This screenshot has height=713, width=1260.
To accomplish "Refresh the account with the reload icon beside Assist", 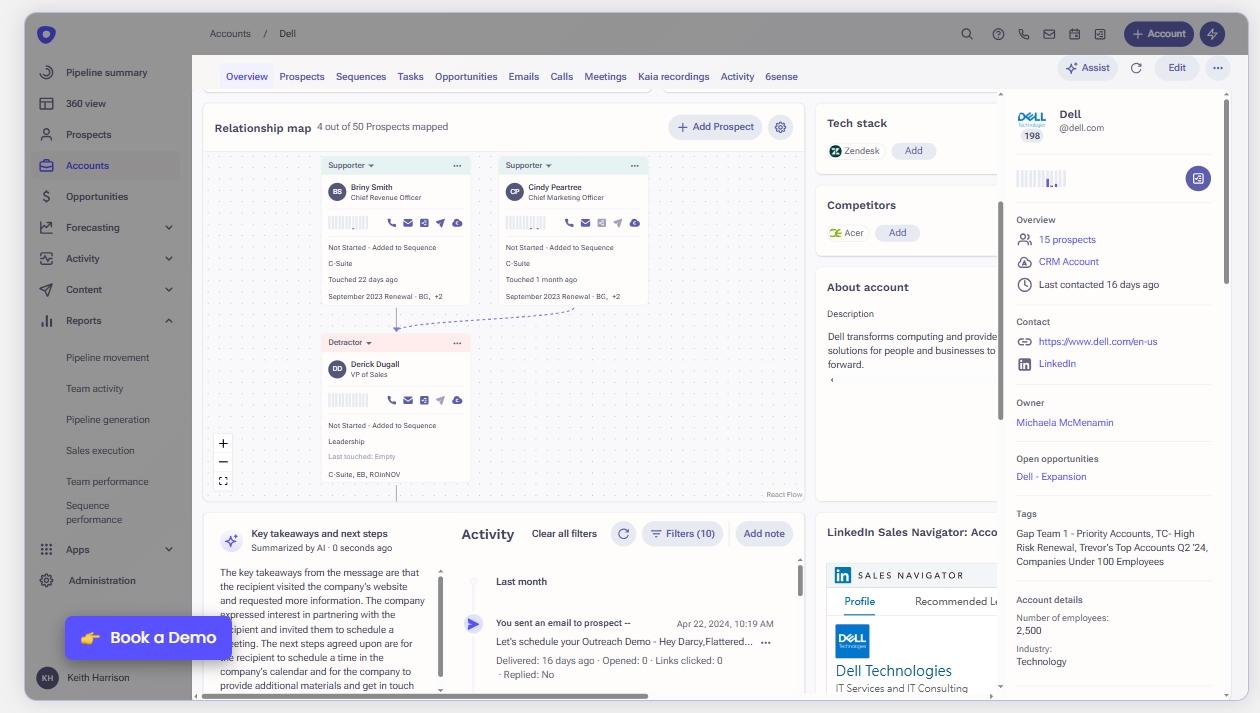I will tap(1136, 68).
